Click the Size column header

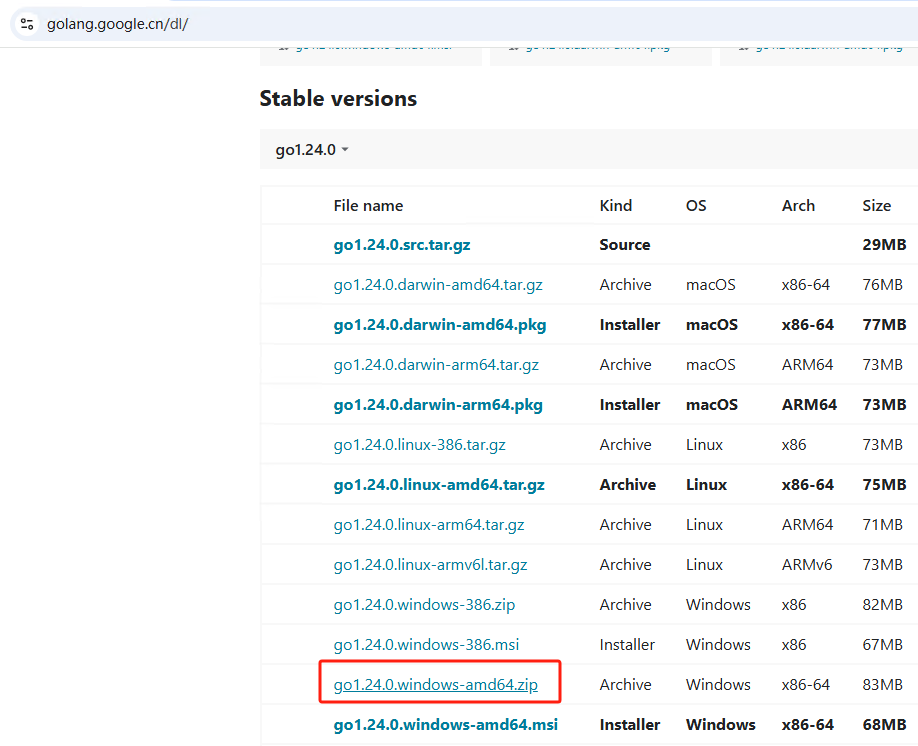[876, 205]
